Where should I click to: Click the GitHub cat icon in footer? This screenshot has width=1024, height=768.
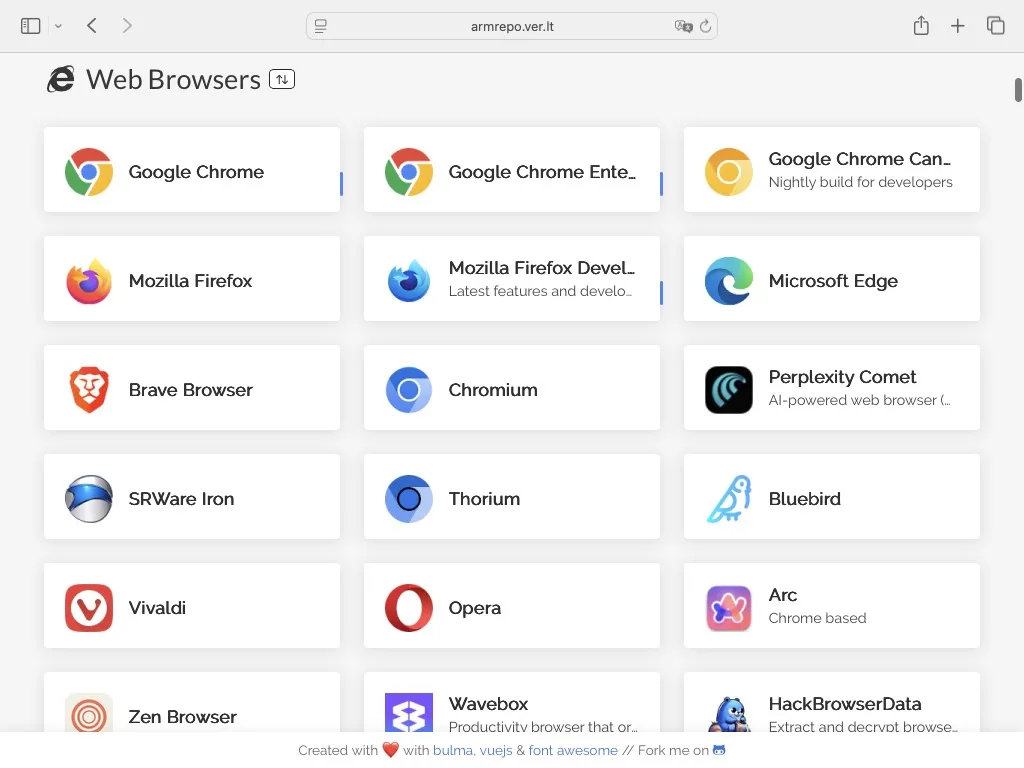719,750
